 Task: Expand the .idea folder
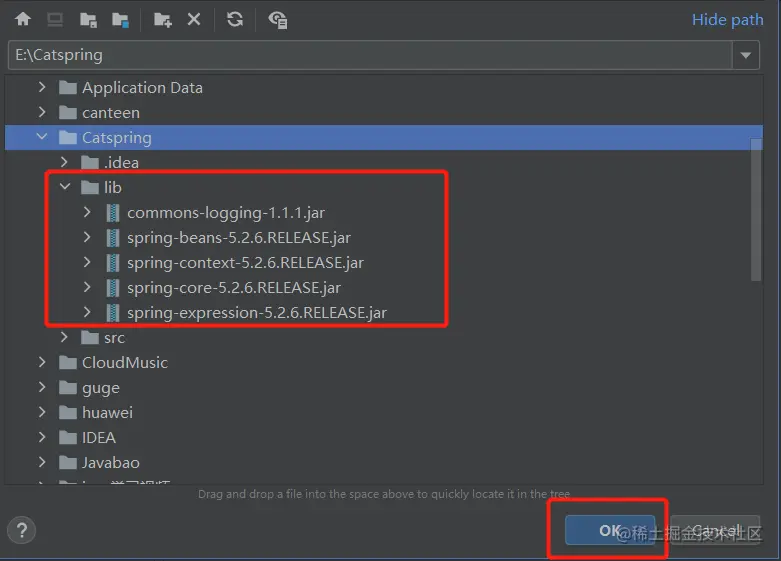pos(64,162)
